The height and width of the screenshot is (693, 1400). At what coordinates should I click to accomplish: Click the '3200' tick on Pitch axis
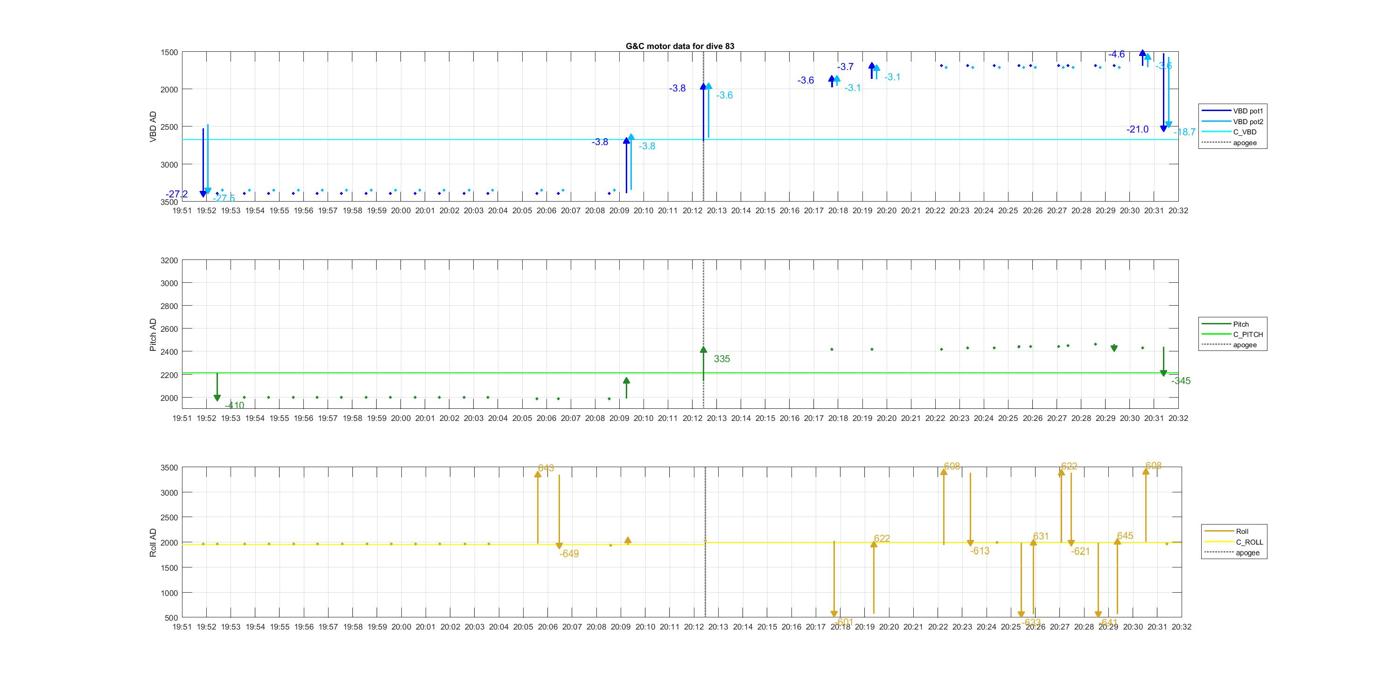(169, 260)
